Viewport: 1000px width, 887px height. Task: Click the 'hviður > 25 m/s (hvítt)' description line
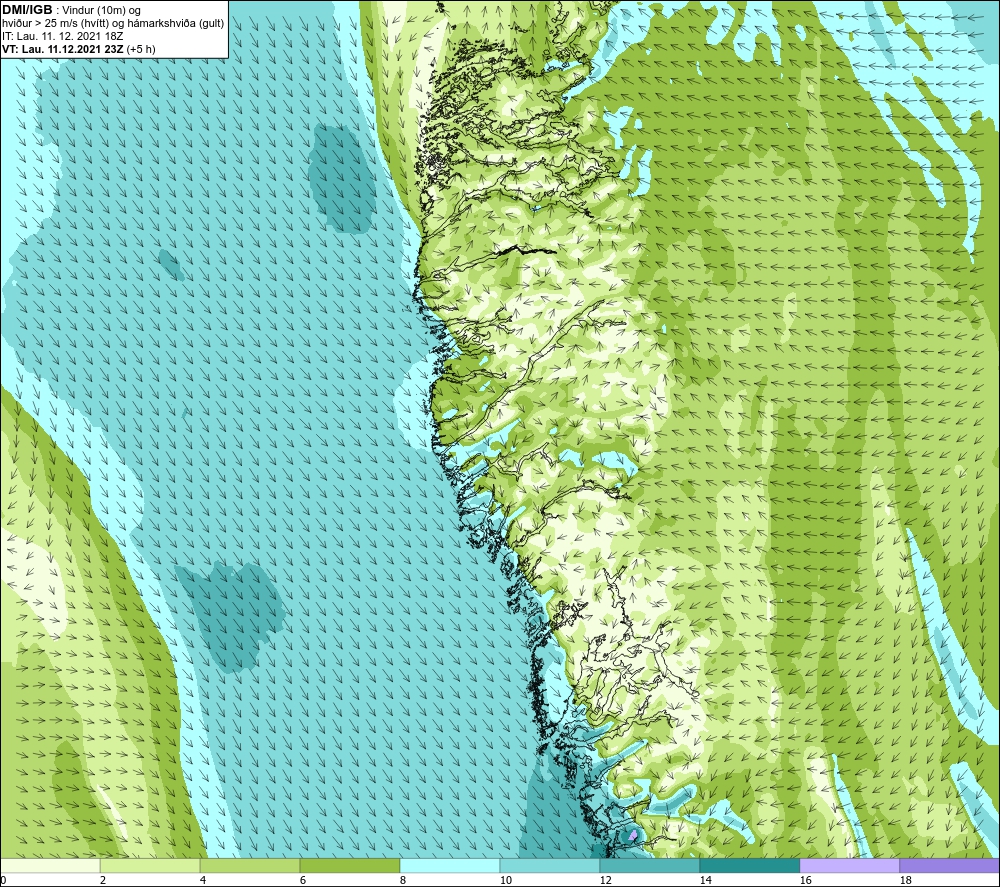[x=113, y=23]
